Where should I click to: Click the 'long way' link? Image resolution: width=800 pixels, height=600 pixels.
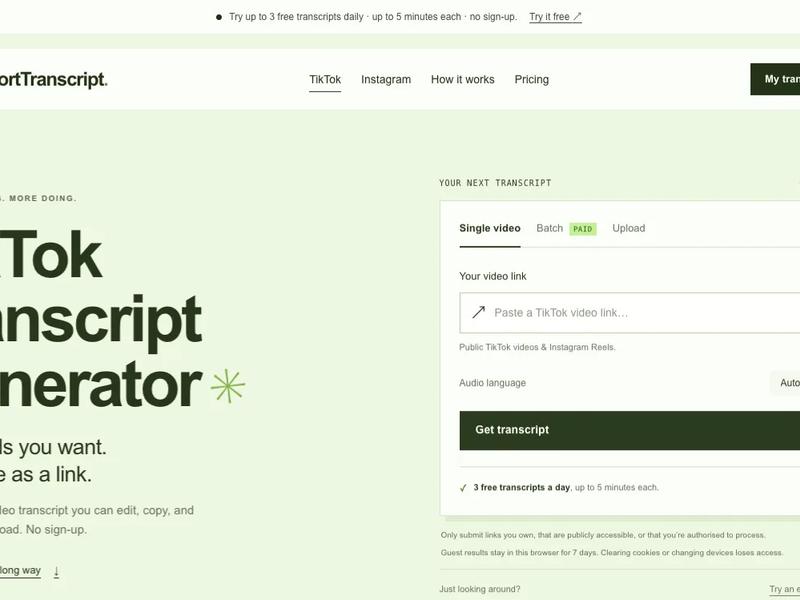20,570
